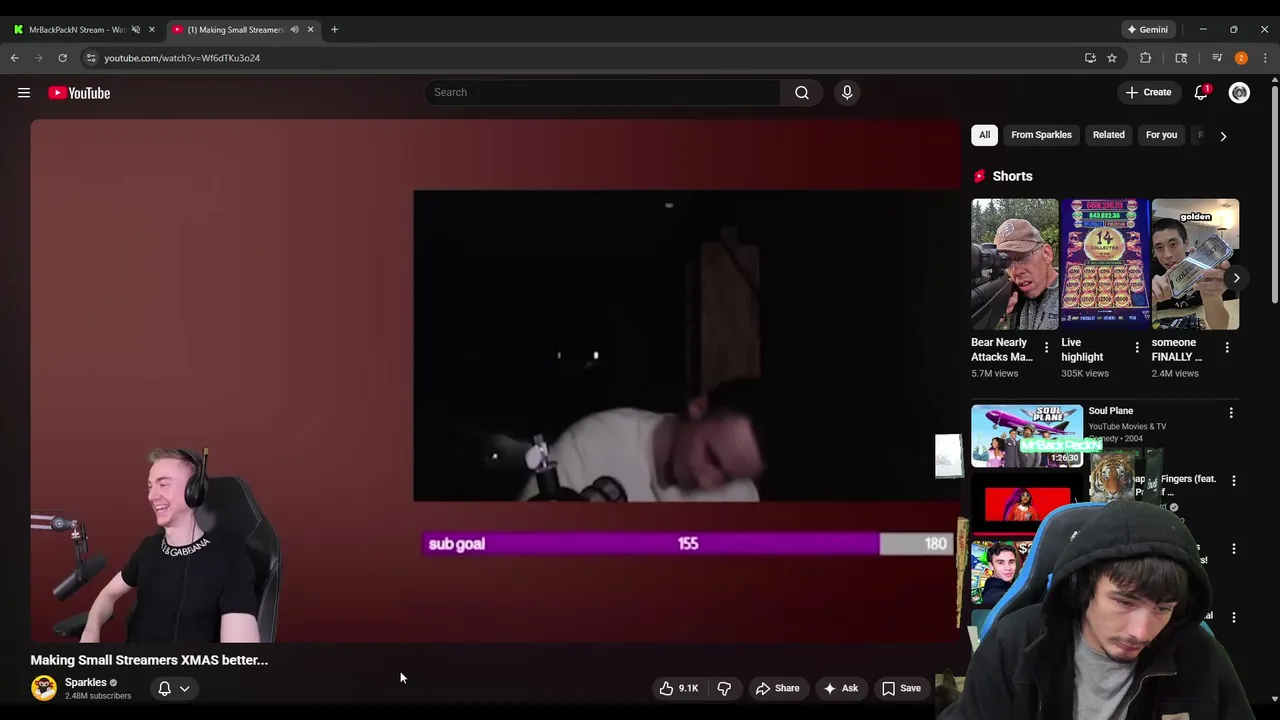Viewport: 1280px width, 720px height.
Task: Open the YouTube hamburger guide menu
Action: [x=24, y=93]
